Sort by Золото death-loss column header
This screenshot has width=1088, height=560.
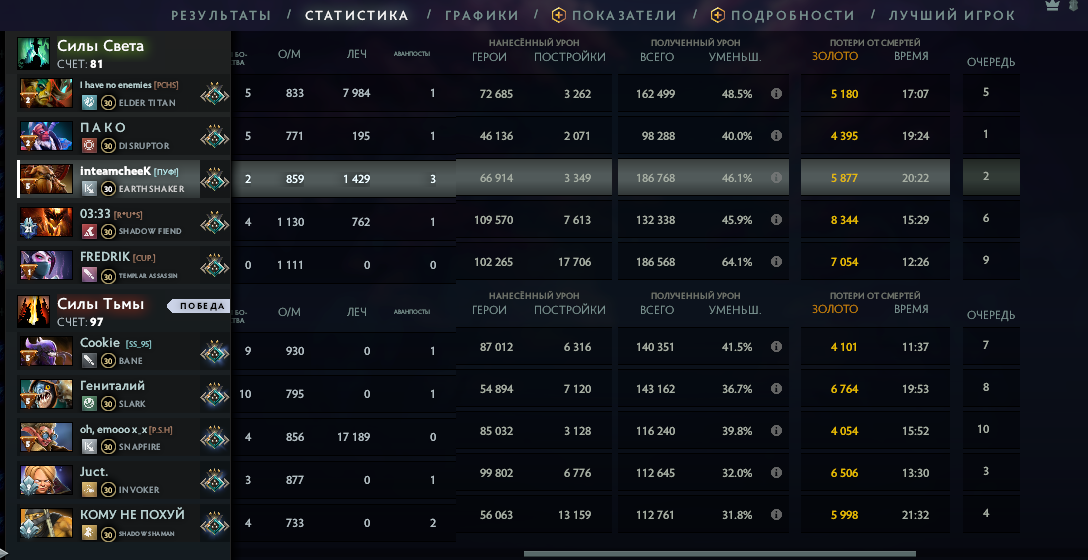(835, 56)
